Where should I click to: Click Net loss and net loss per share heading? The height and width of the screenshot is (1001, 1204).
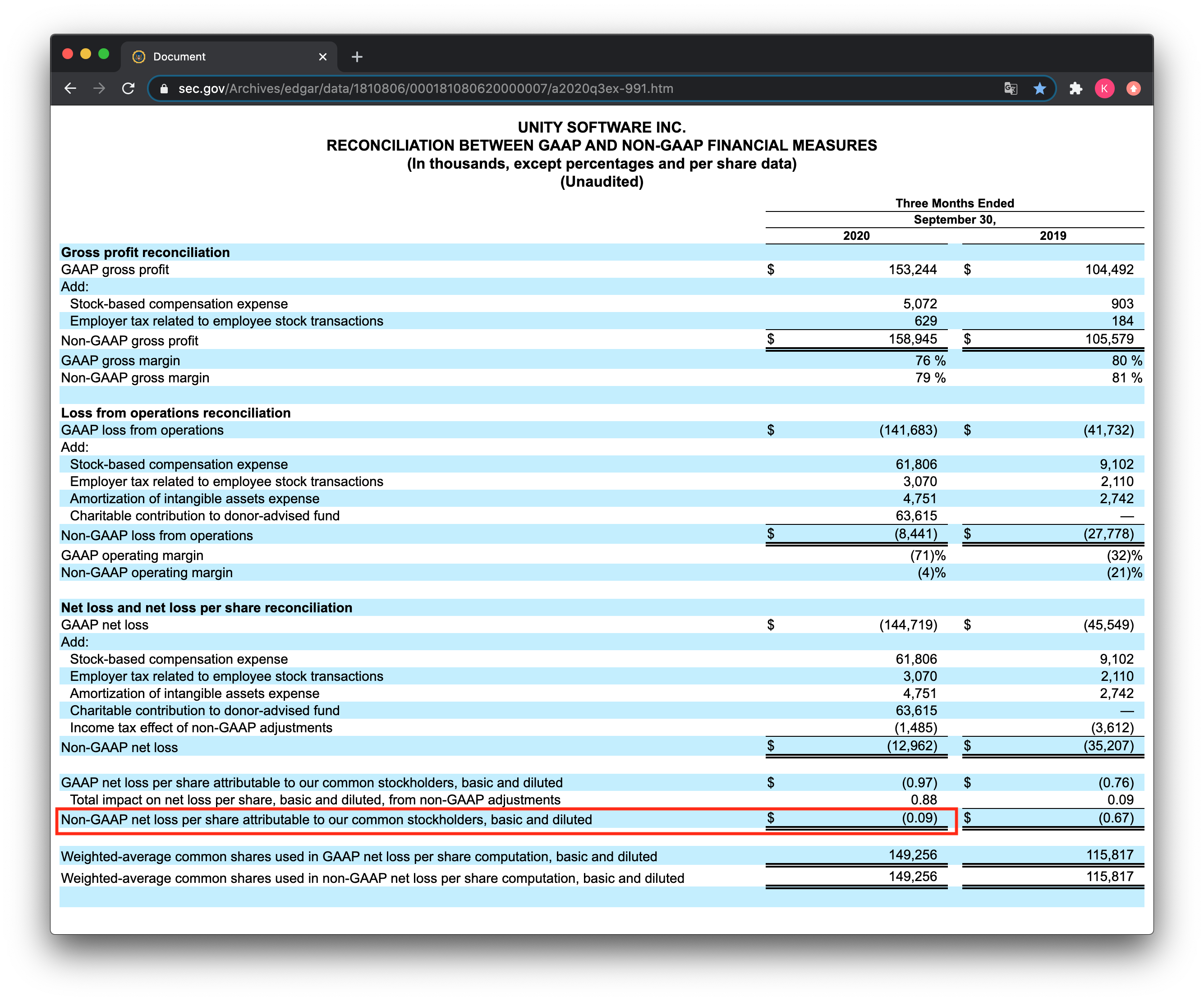pos(207,608)
